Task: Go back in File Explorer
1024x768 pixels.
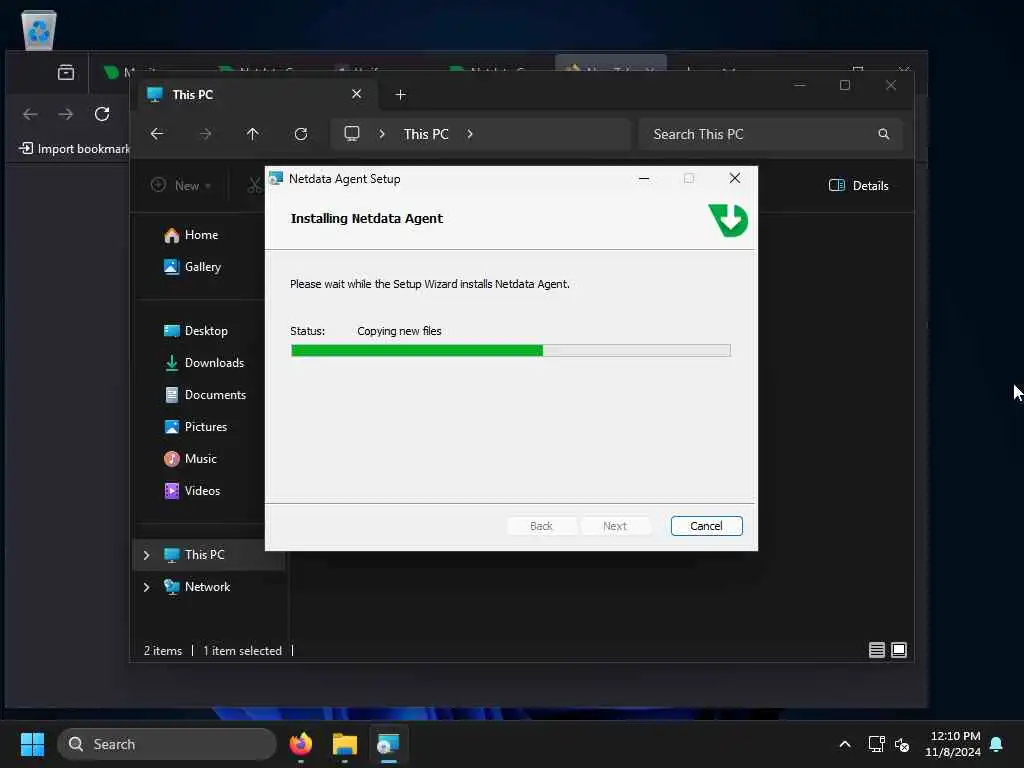Action: tap(157, 134)
